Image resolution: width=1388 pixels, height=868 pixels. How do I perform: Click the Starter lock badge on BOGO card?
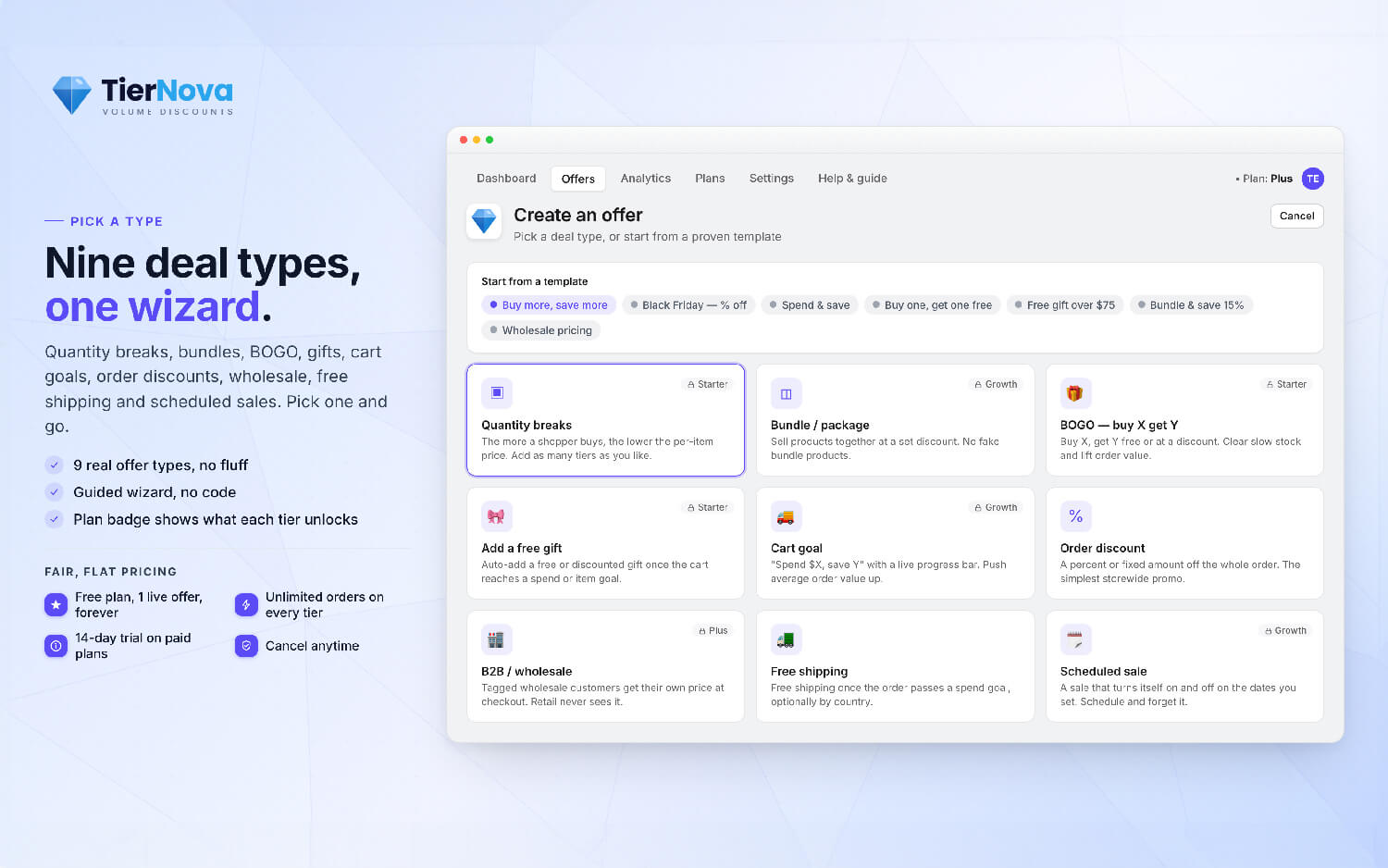tap(1286, 384)
